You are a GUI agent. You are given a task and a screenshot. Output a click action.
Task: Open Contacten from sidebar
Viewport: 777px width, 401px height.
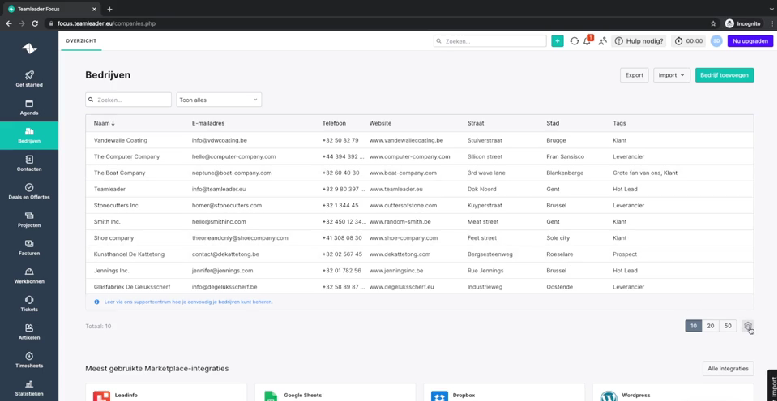tap(29, 164)
